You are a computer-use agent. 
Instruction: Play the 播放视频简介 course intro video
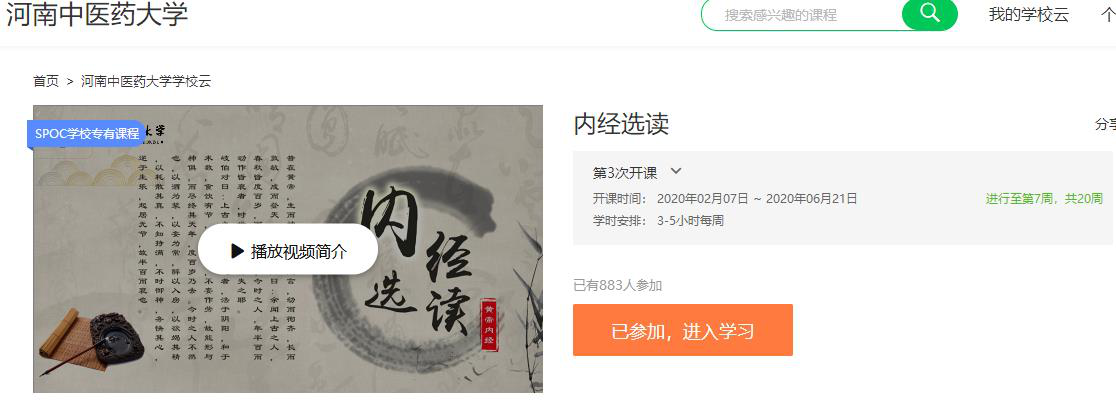pos(288,250)
